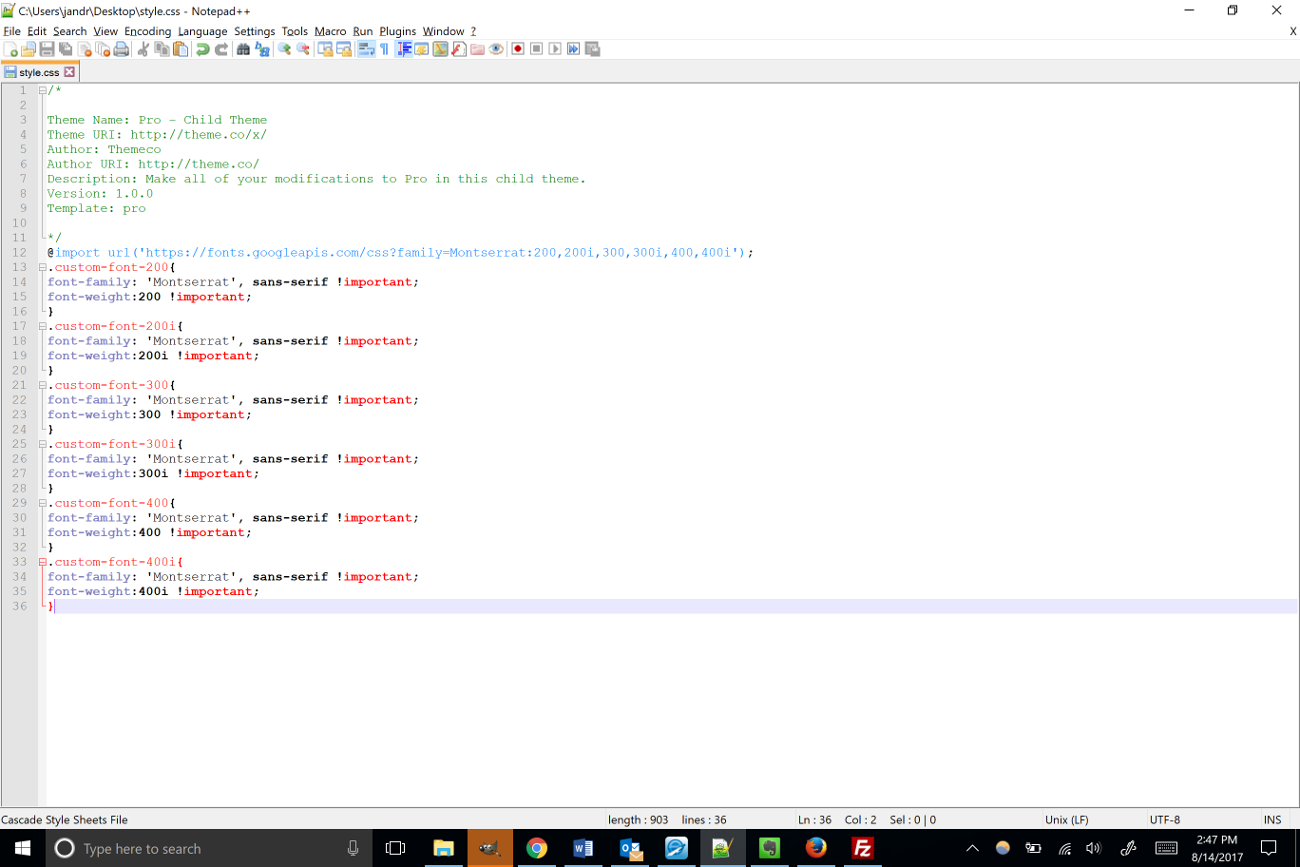Viewport: 1300px width, 867px height.
Task: Click the New file toolbar icon
Action: pos(11,49)
